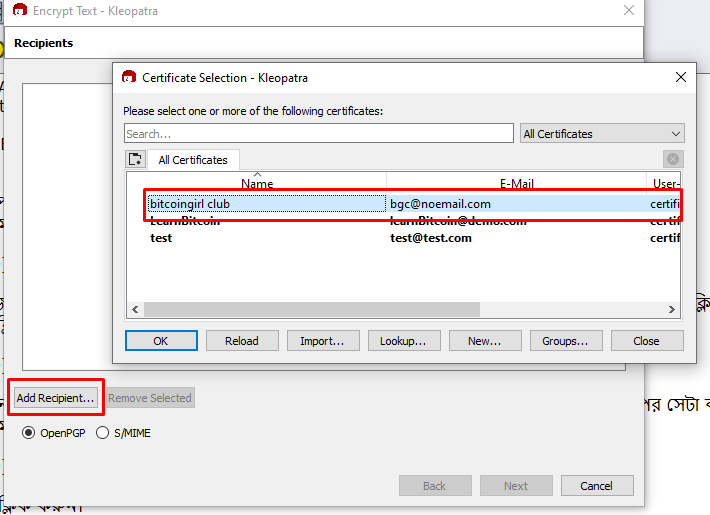Close the Certificate Selection dialog with X
The width and height of the screenshot is (710, 515).
click(x=681, y=77)
